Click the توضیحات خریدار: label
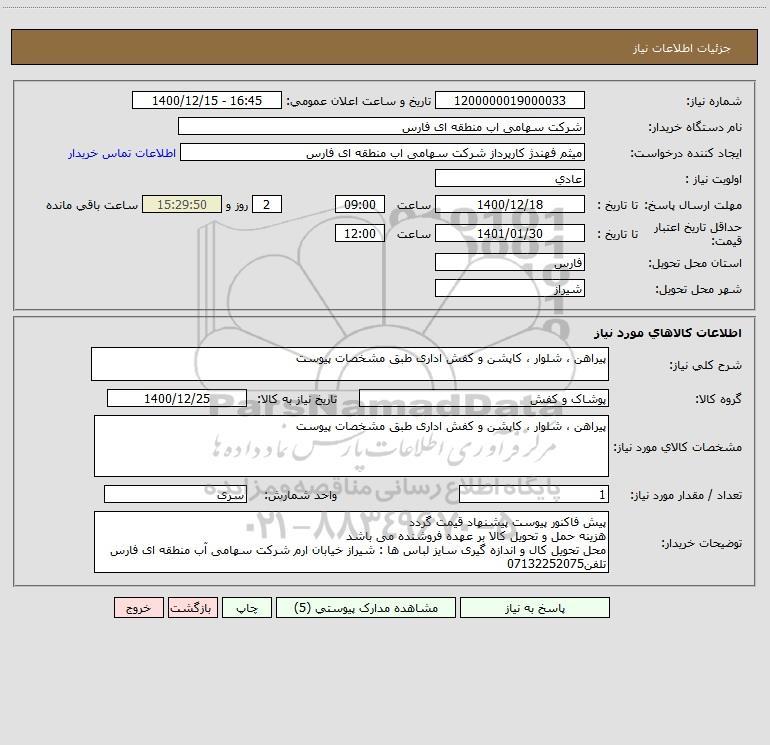Viewport: 770px width, 745px height. click(701, 543)
